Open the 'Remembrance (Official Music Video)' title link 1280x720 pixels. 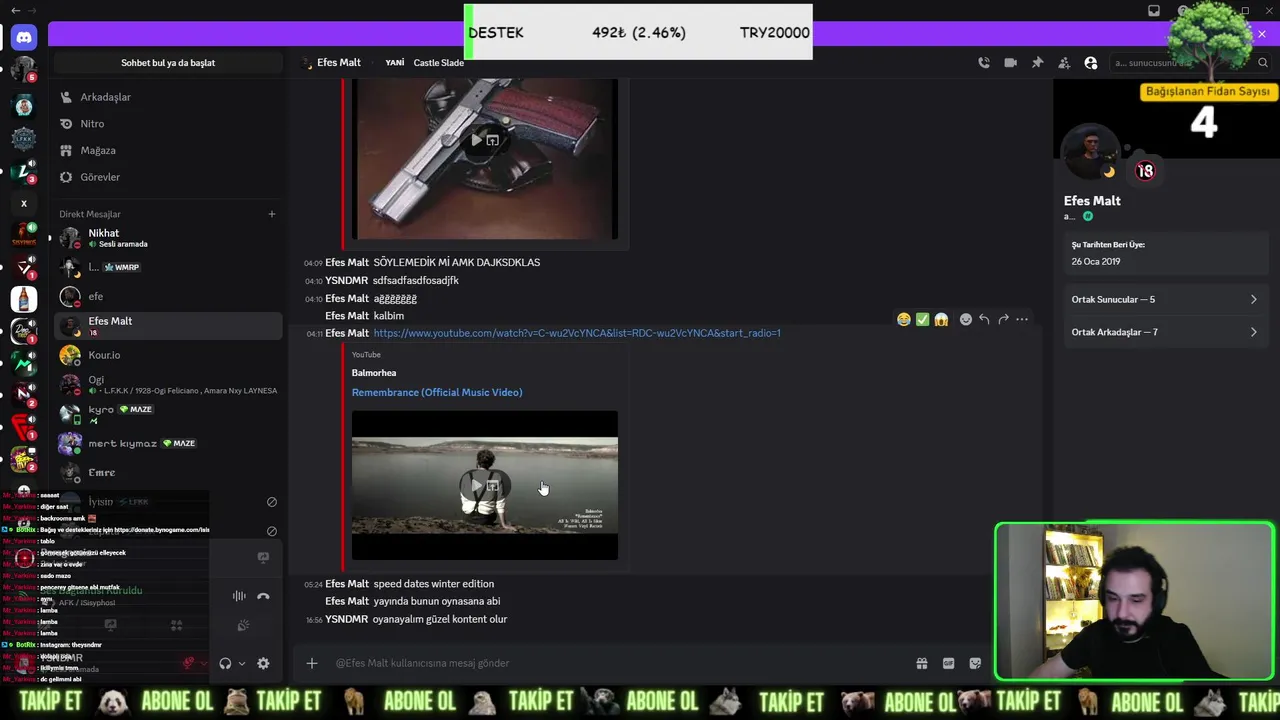pos(437,392)
